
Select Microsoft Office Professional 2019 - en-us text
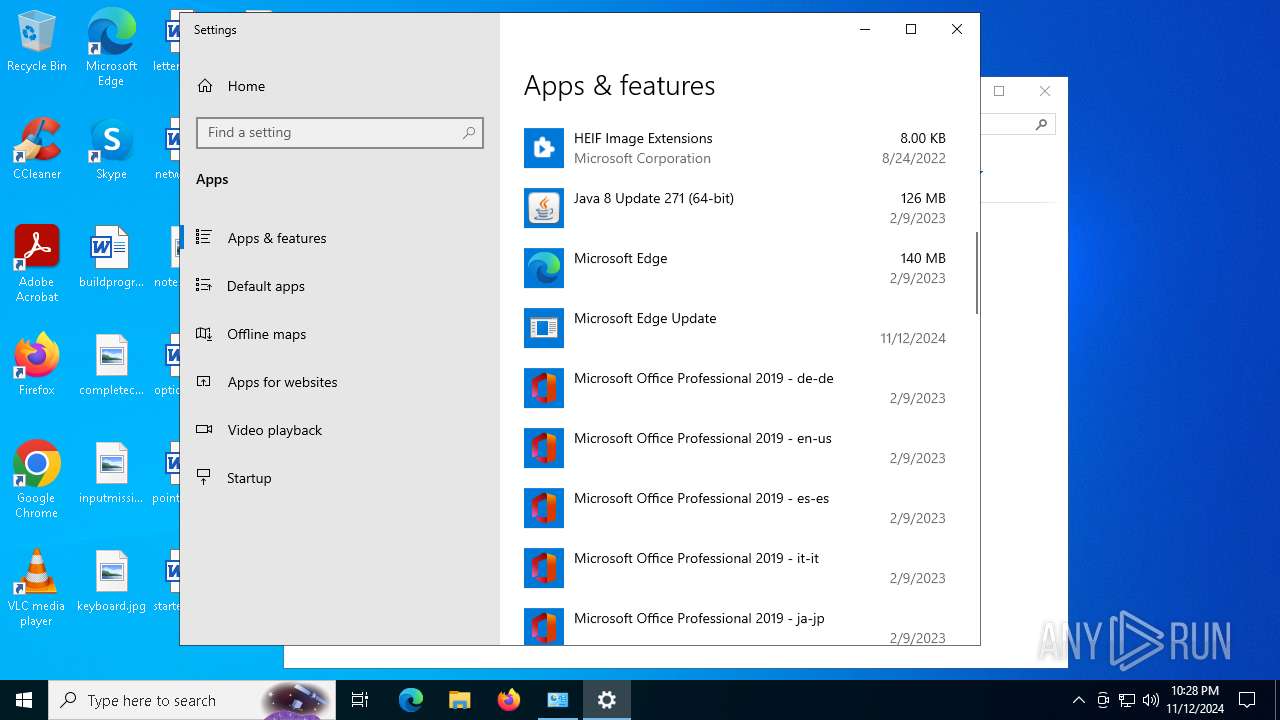[x=703, y=438]
